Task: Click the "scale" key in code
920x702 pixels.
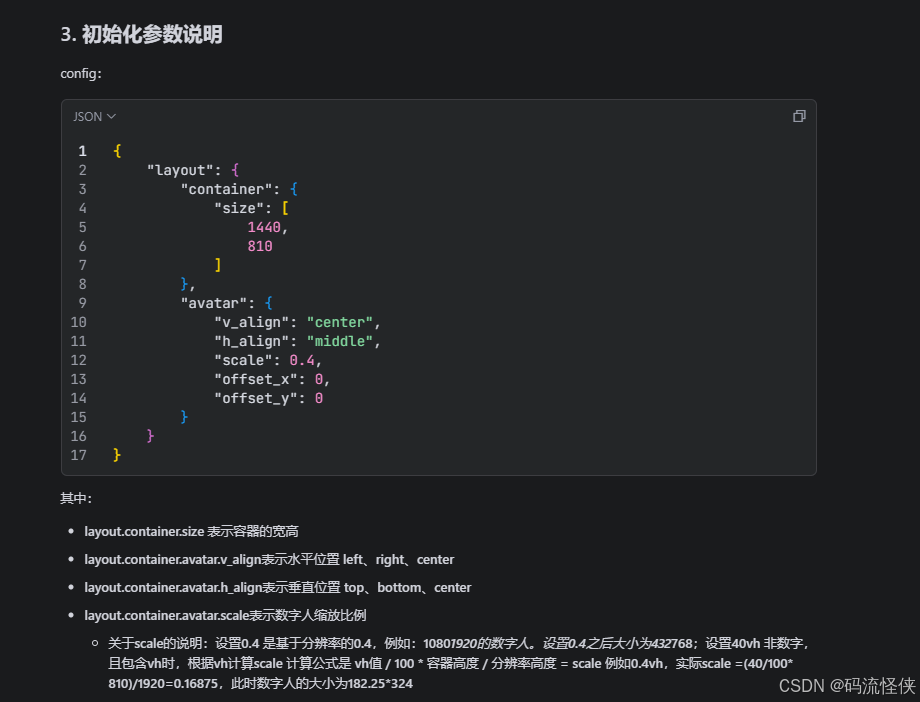Action: [x=243, y=360]
